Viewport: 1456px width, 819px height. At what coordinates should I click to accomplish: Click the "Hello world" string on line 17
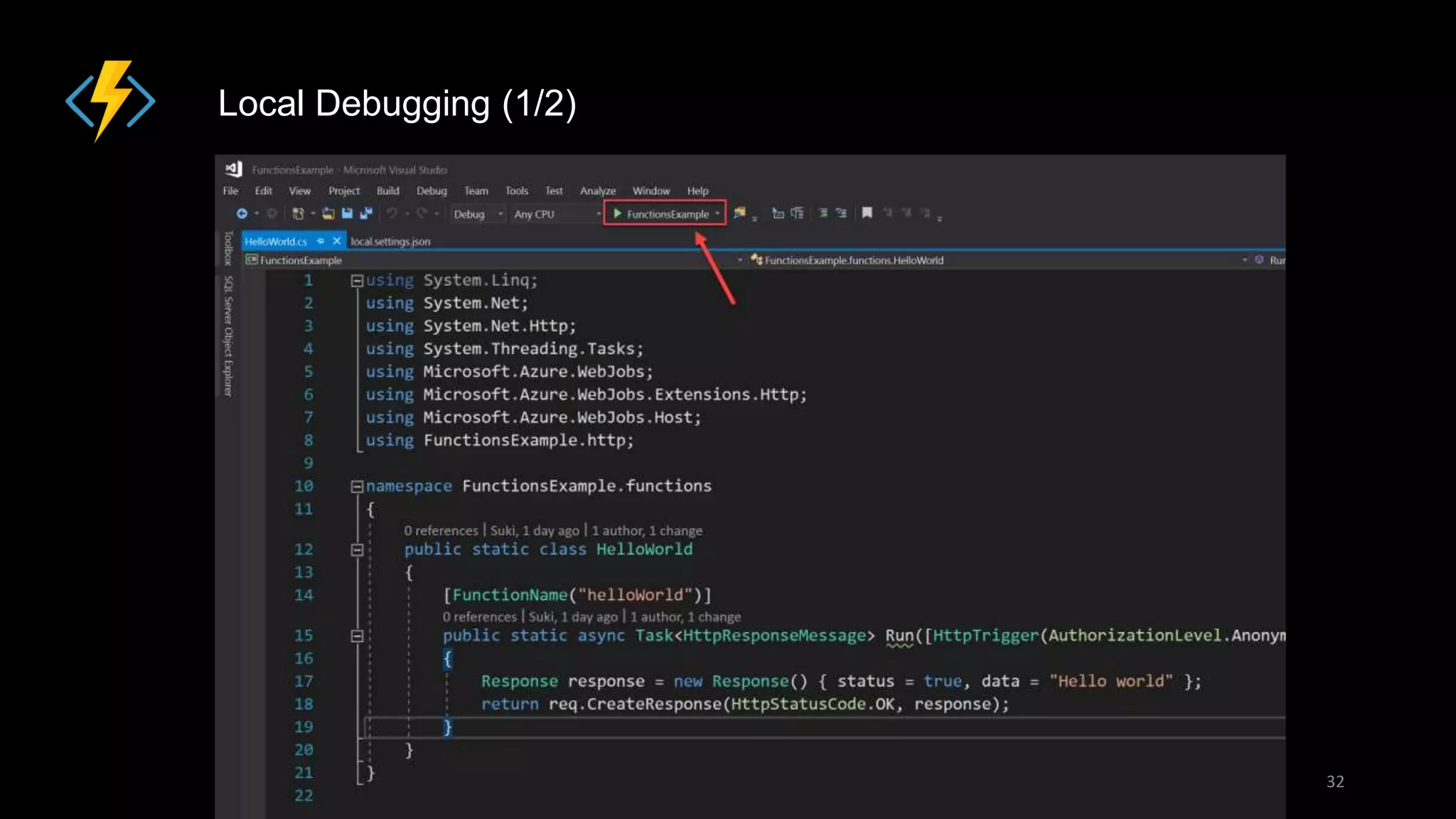1111,681
